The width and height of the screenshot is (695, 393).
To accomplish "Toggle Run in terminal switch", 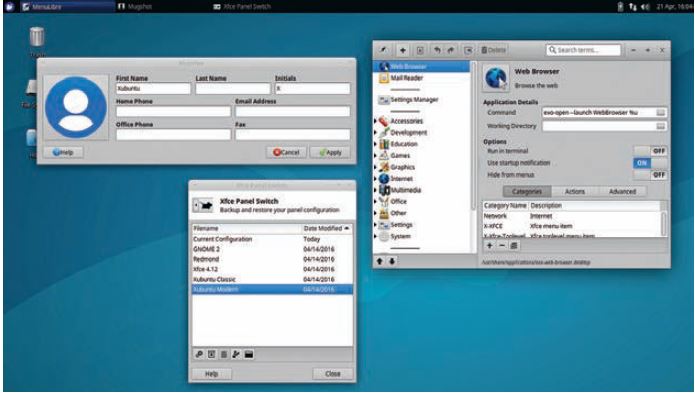I will click(650, 151).
